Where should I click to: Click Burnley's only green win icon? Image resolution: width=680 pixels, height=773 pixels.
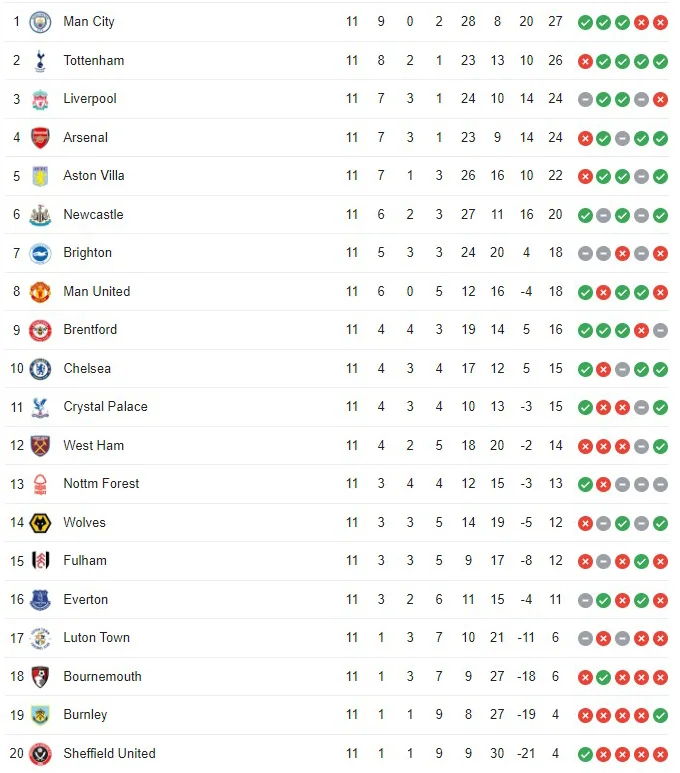point(660,715)
